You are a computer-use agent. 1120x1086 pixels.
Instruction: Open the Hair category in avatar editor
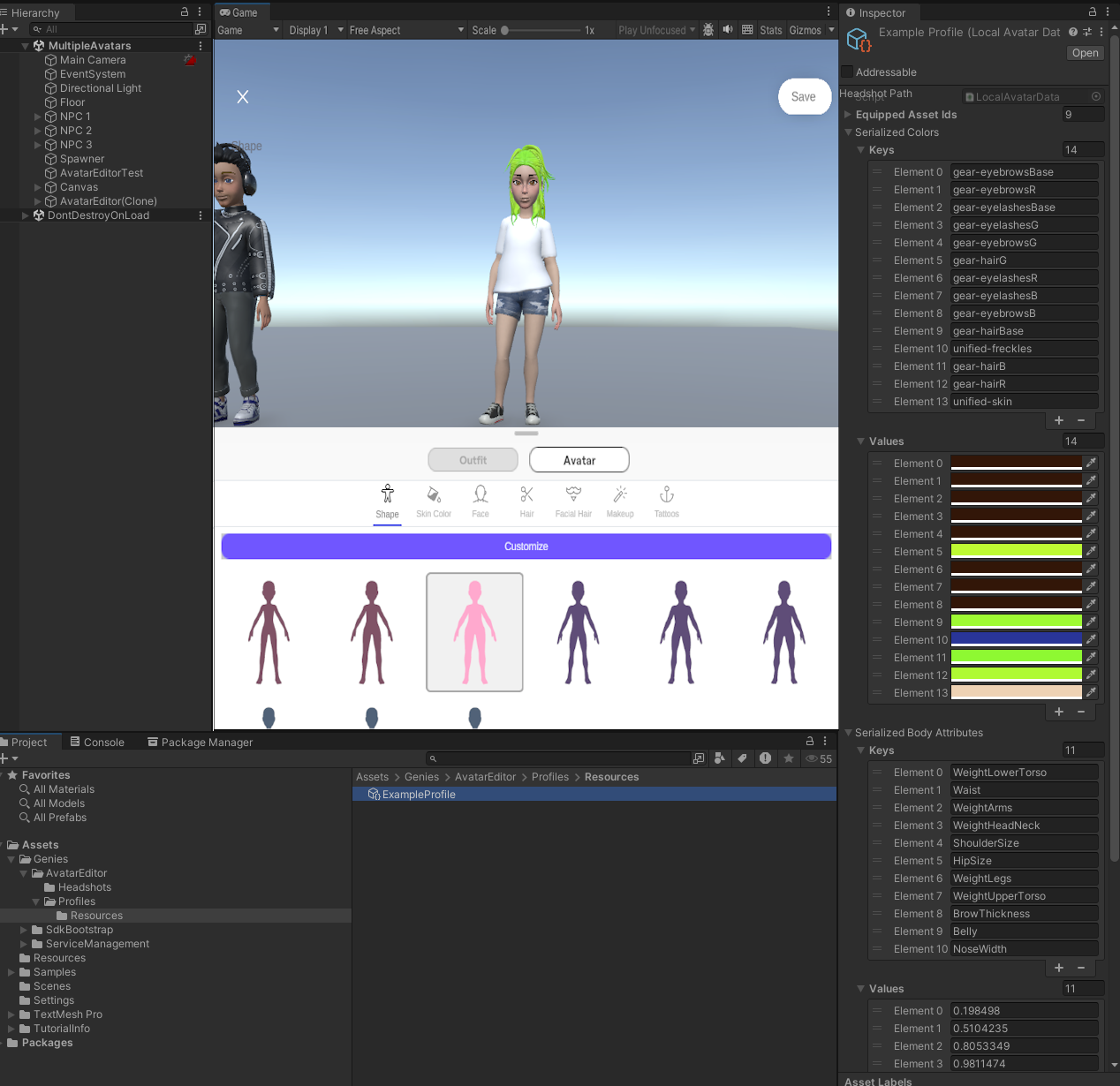coord(526,501)
